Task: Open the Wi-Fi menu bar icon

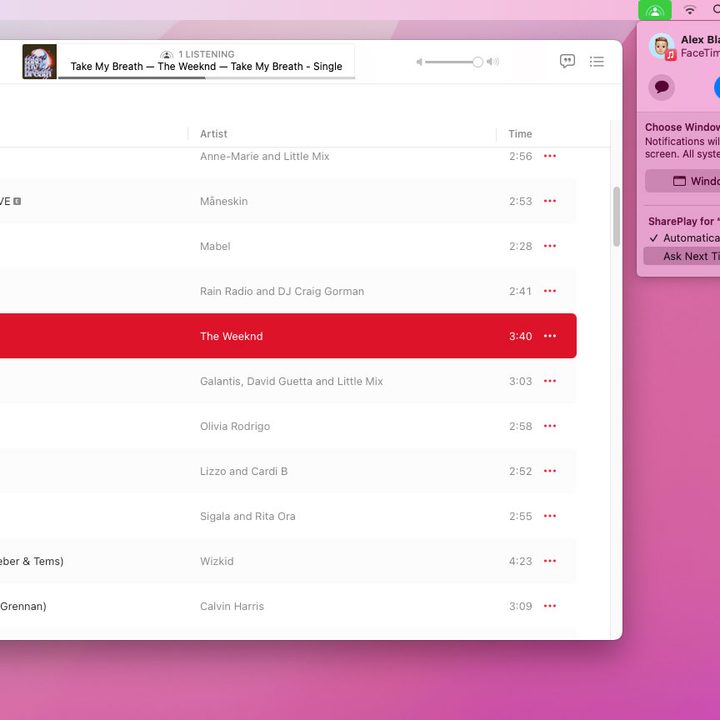Action: tap(690, 10)
